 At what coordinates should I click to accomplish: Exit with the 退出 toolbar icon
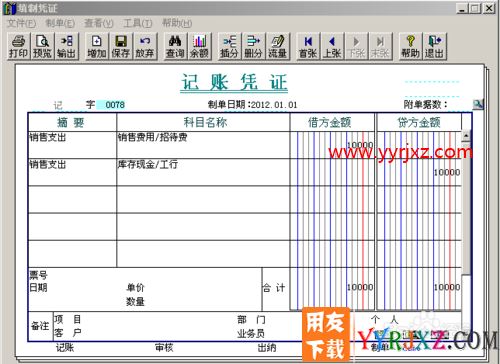coord(435,46)
